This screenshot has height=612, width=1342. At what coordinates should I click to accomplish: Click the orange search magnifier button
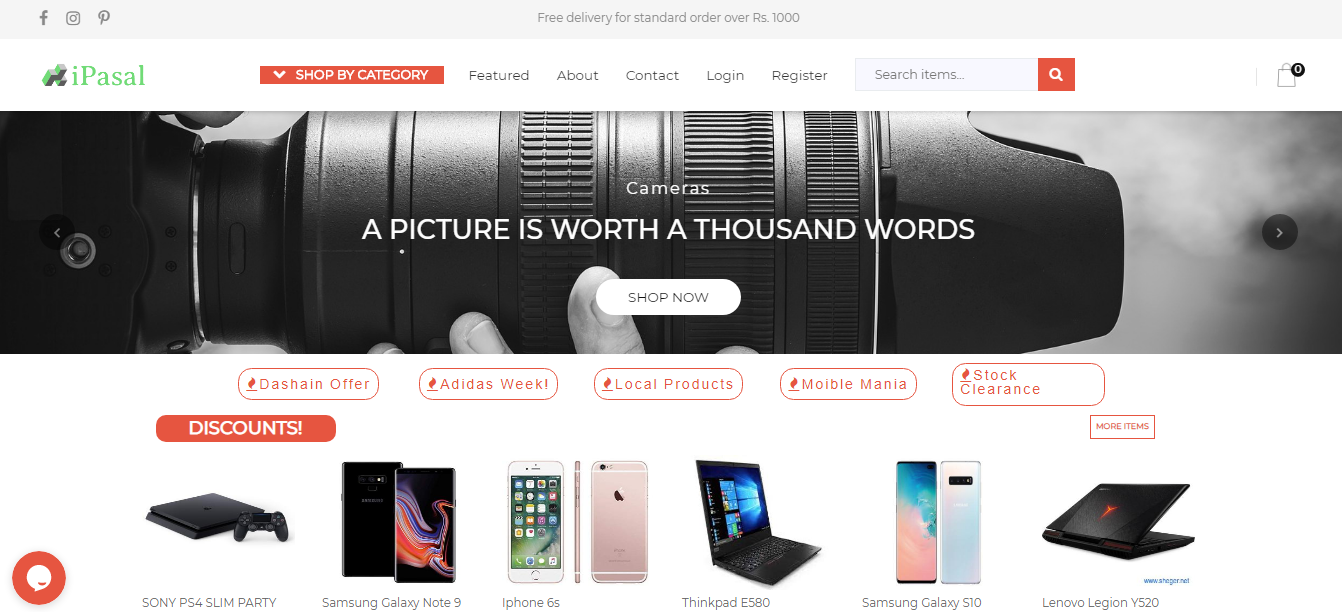(1056, 75)
